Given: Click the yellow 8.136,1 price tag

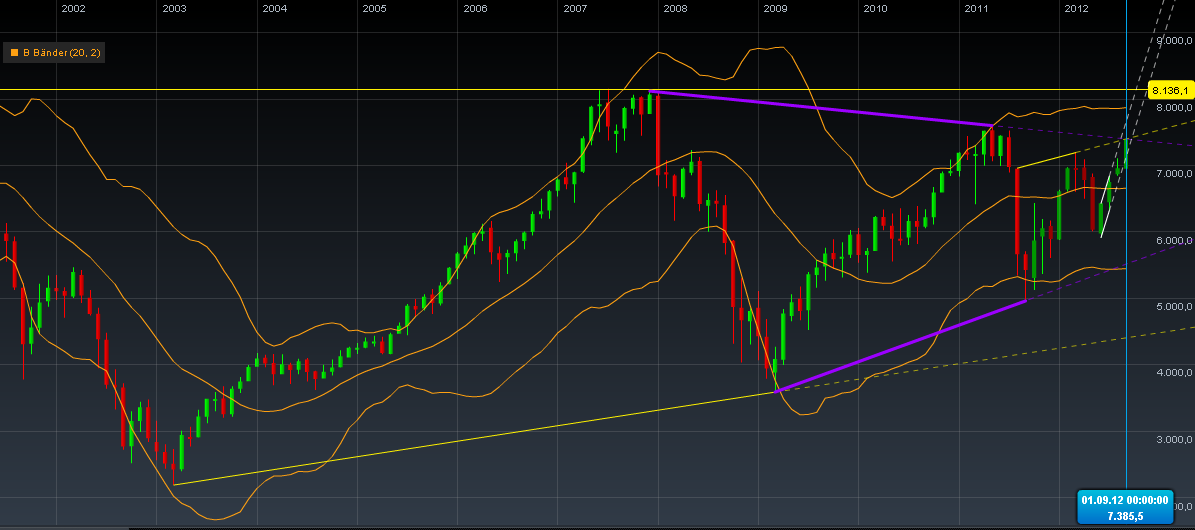Looking at the screenshot, I should tap(1168, 89).
